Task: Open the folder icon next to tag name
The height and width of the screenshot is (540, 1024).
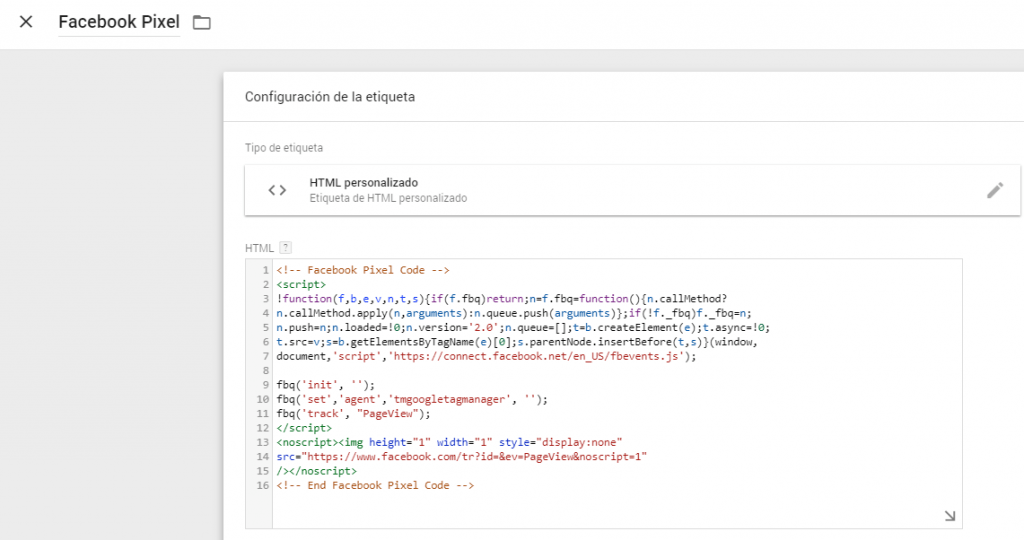Action: point(202,22)
